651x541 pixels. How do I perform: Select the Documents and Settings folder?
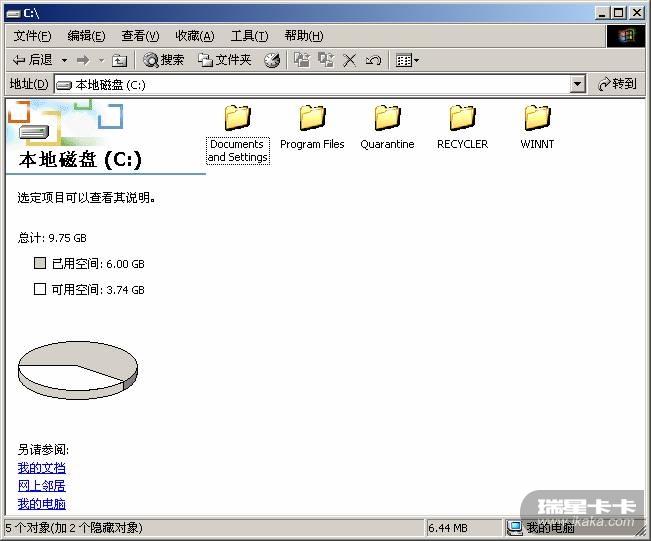click(x=237, y=134)
